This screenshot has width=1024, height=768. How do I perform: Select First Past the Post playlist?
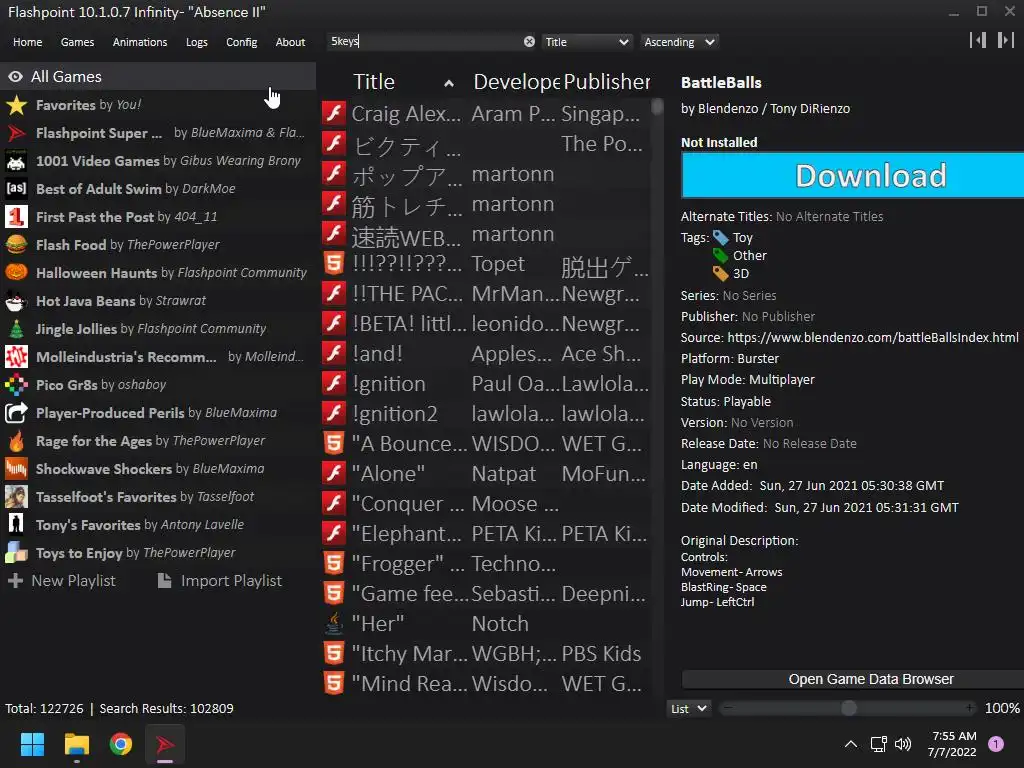tap(158, 217)
